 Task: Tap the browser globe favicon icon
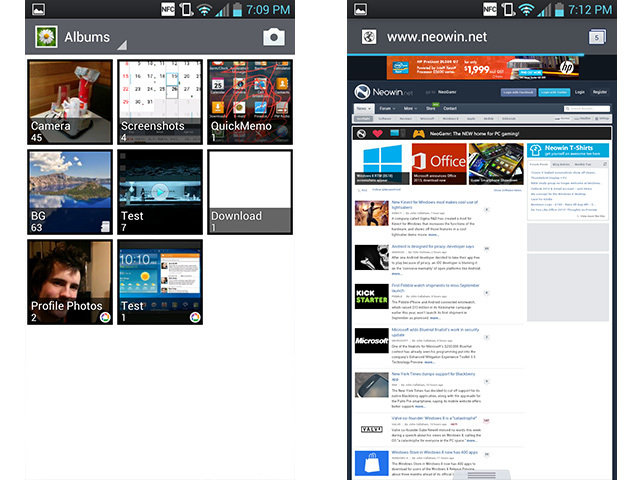tap(369, 37)
